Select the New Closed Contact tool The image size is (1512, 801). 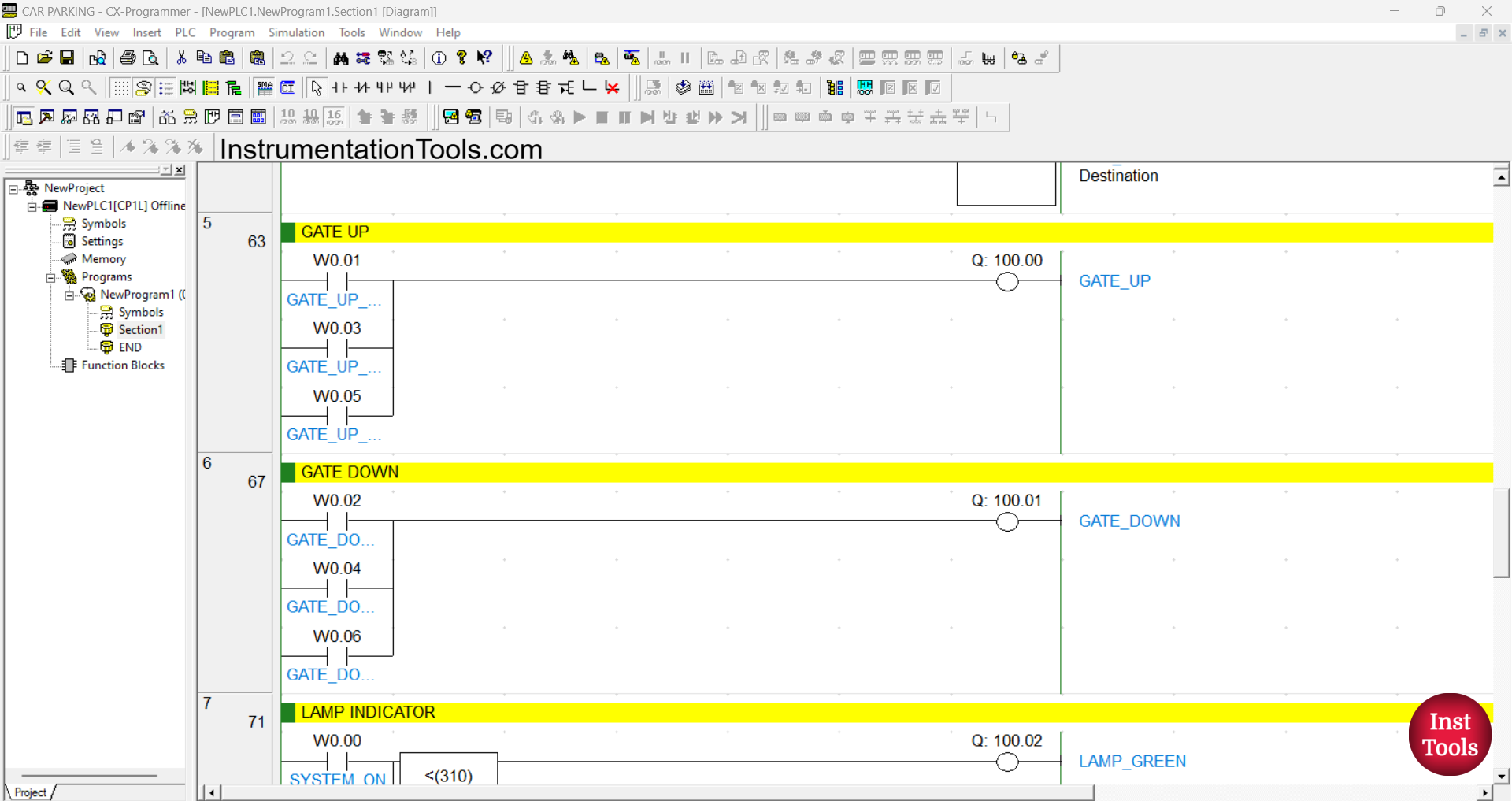362,87
